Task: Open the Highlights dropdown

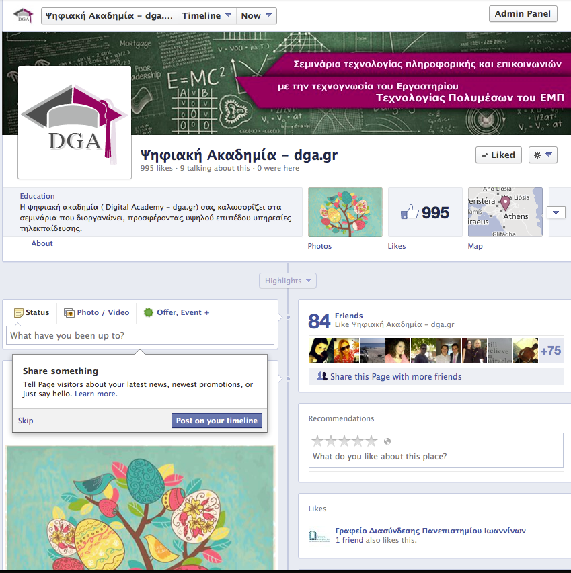Action: pos(288,281)
